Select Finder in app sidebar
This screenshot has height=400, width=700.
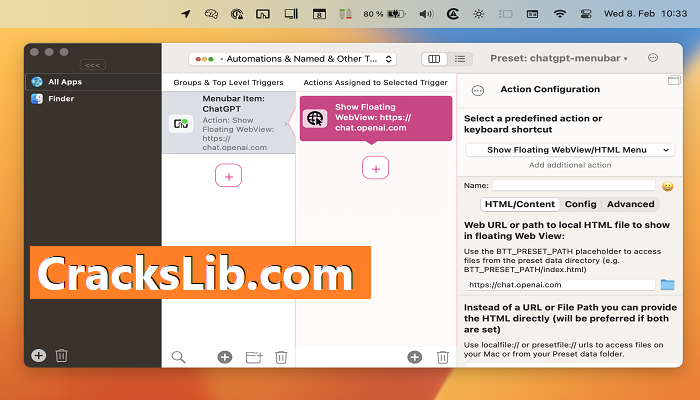pyautogui.click(x=93, y=99)
